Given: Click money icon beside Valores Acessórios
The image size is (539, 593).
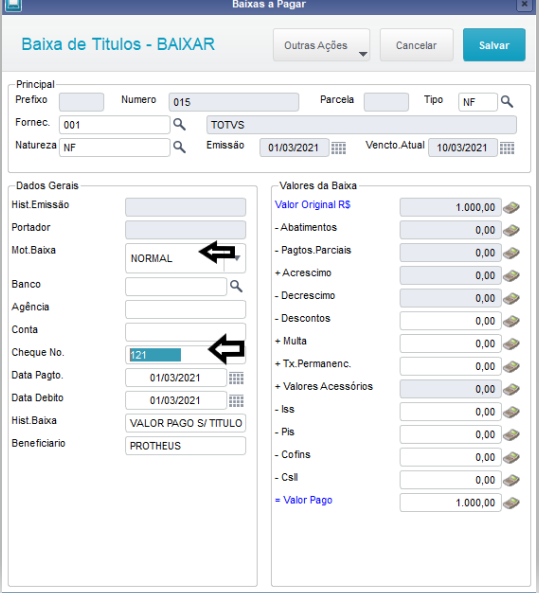Looking at the screenshot, I should click(x=511, y=389).
